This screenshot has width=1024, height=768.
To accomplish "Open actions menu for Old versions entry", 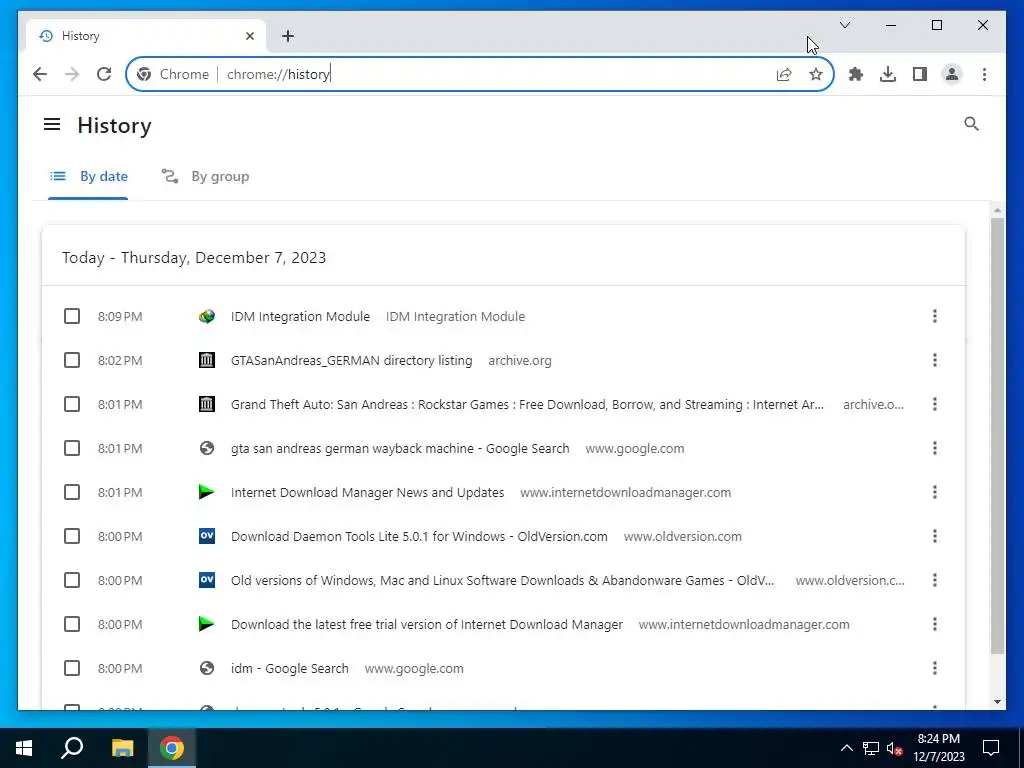I will pos(935,580).
